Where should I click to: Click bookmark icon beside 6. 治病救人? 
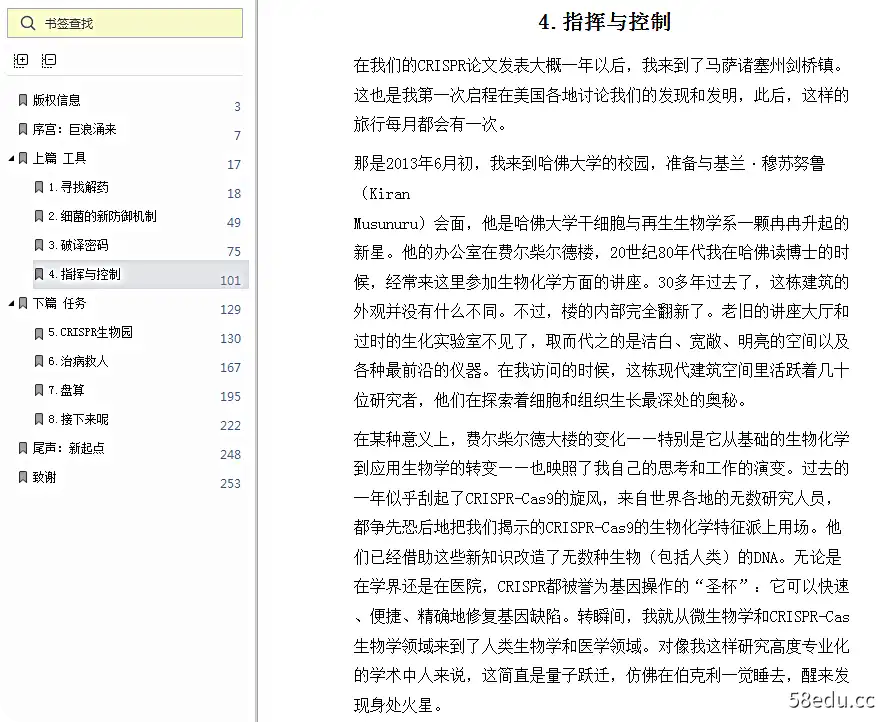tap(39, 361)
